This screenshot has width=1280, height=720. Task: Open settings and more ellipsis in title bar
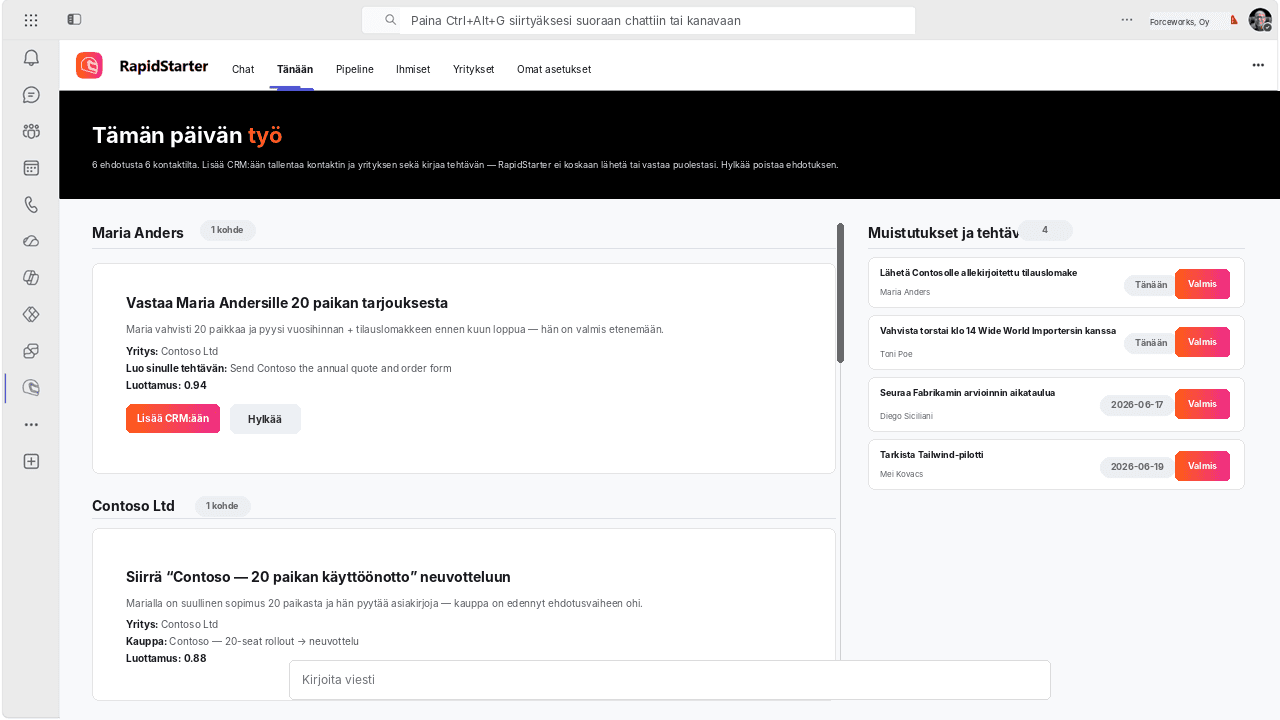coord(1127,19)
